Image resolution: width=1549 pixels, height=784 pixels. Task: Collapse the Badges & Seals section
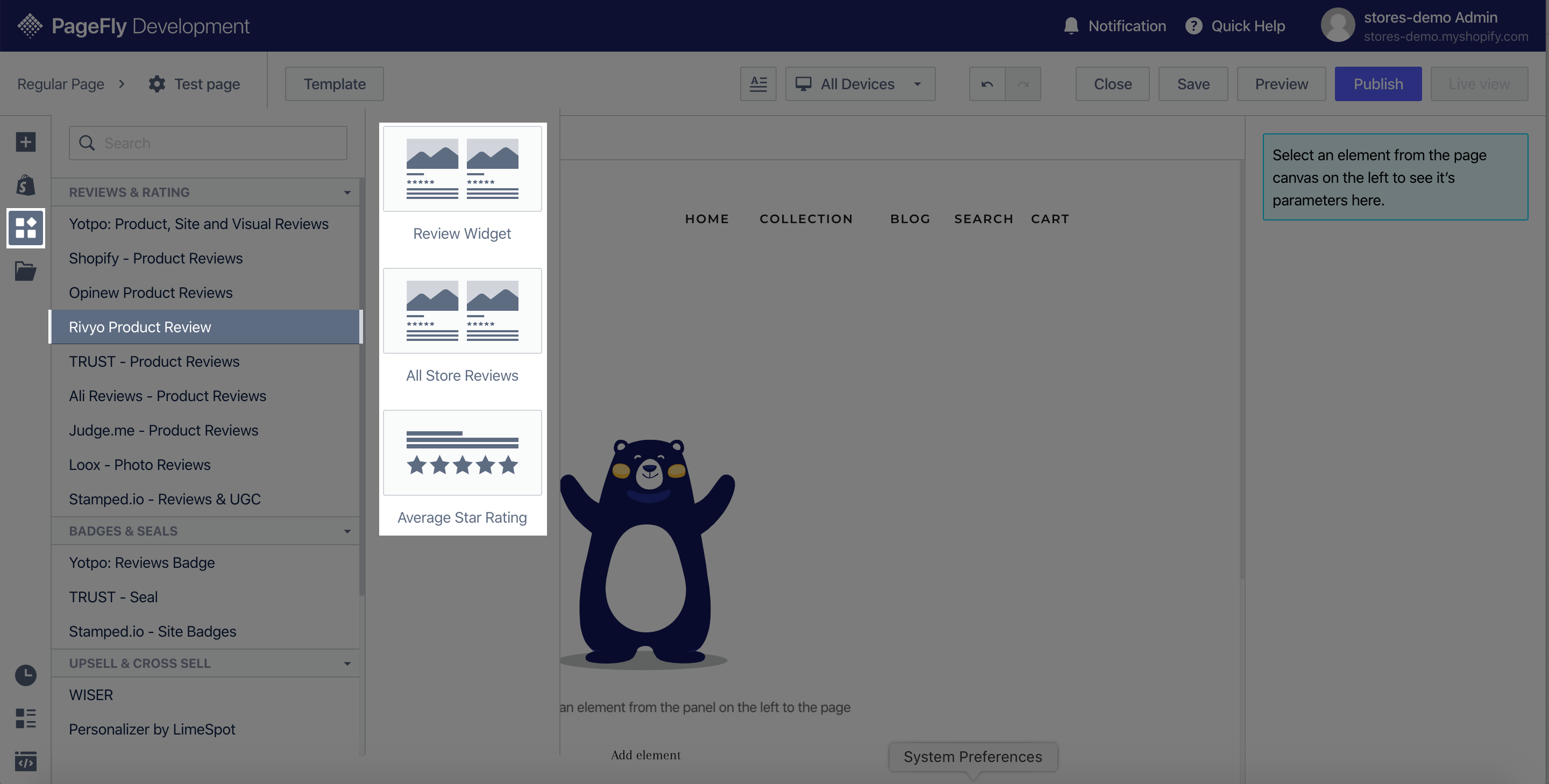pos(347,531)
